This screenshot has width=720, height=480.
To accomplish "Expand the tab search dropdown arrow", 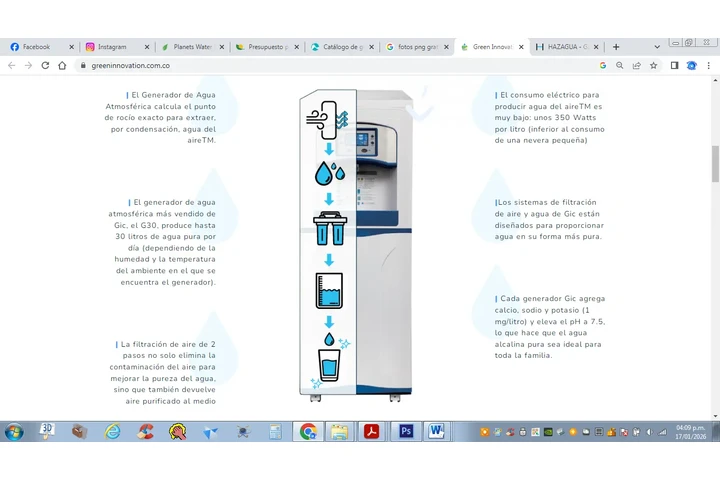I will [x=657, y=47].
